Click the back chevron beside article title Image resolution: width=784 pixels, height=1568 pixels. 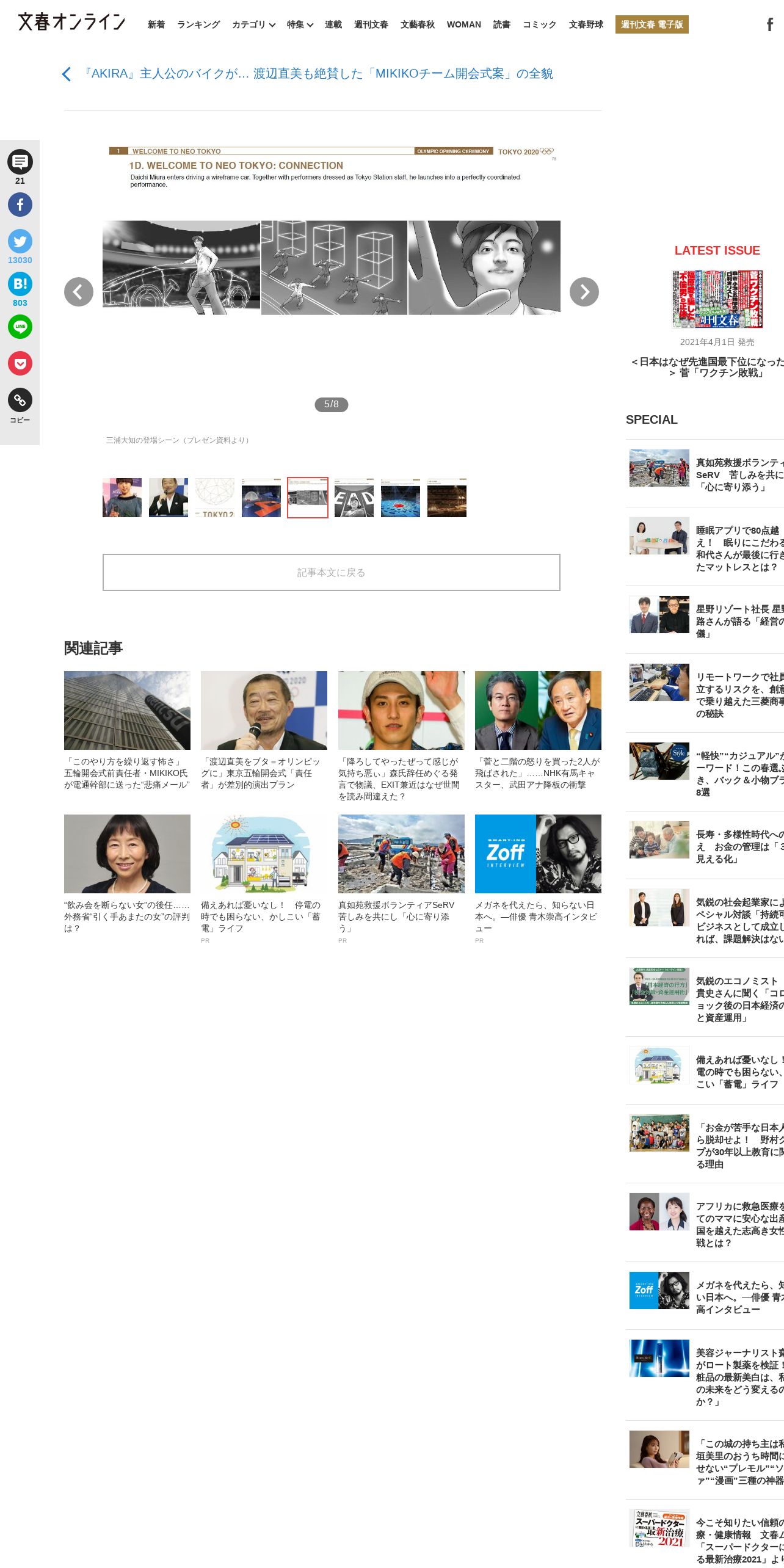coord(67,74)
